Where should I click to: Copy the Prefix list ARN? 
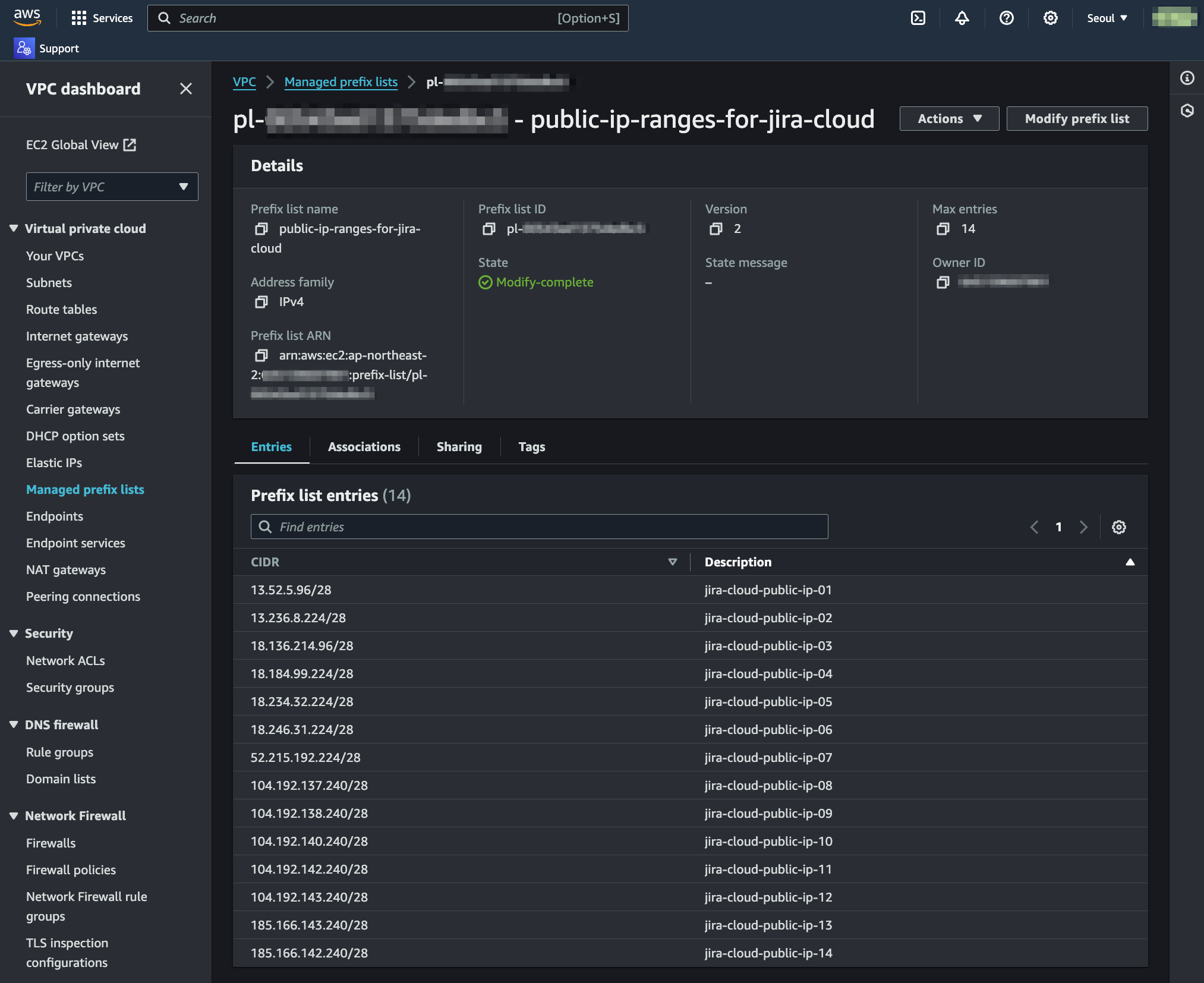[x=261, y=355]
